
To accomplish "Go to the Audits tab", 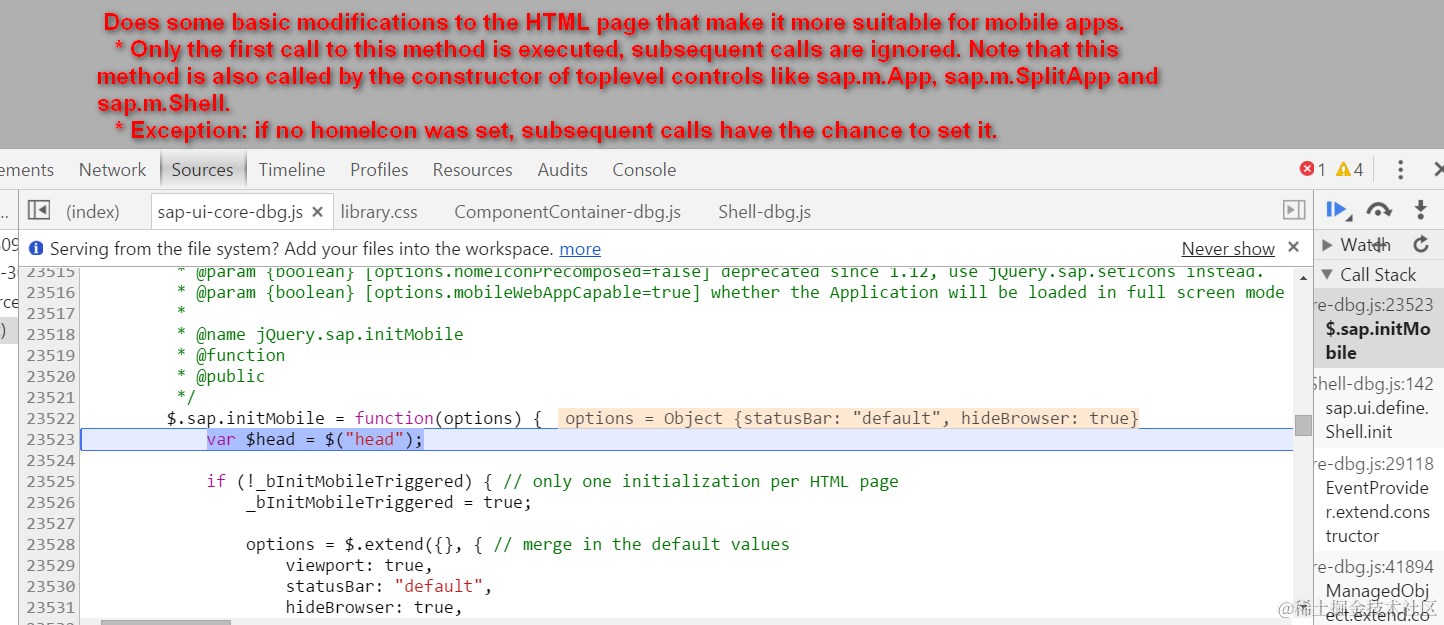I will point(563,170).
